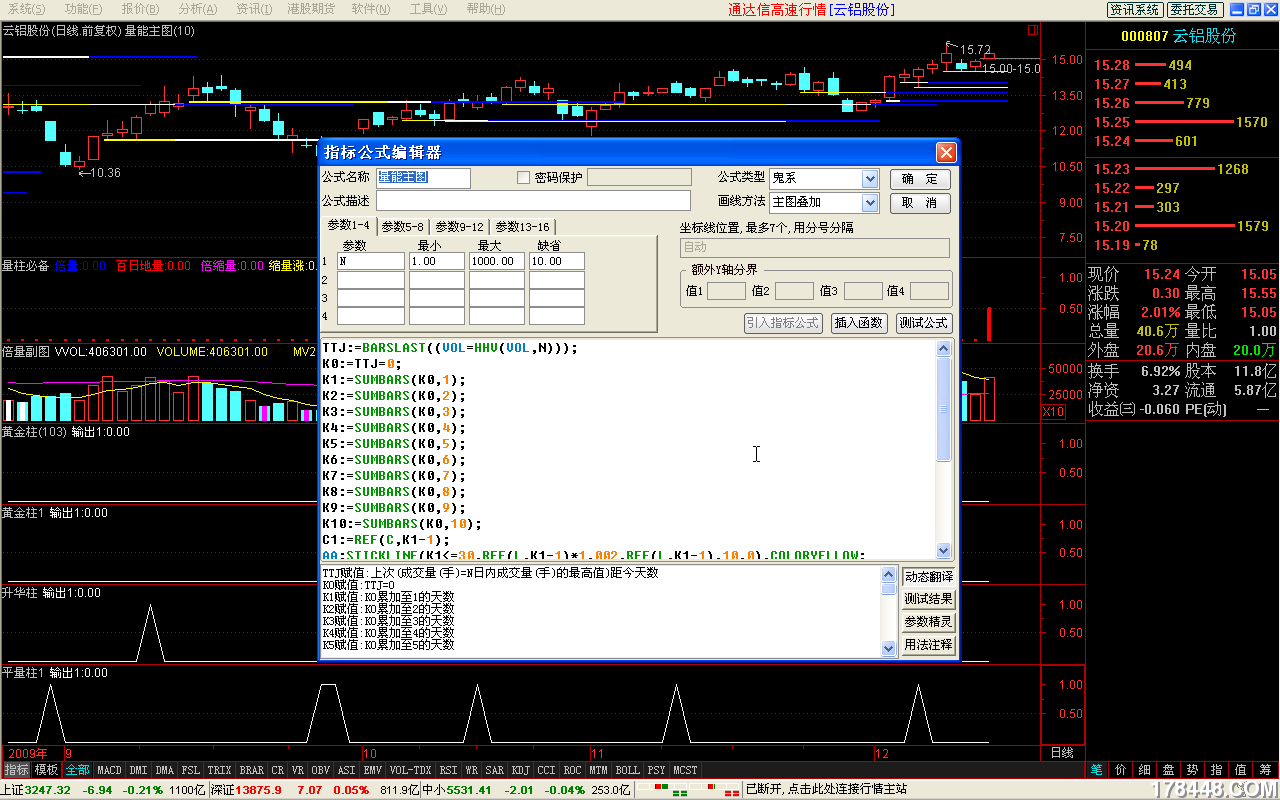Switch to the KDJ indicator
This screenshot has height=800, width=1280.
point(520,770)
